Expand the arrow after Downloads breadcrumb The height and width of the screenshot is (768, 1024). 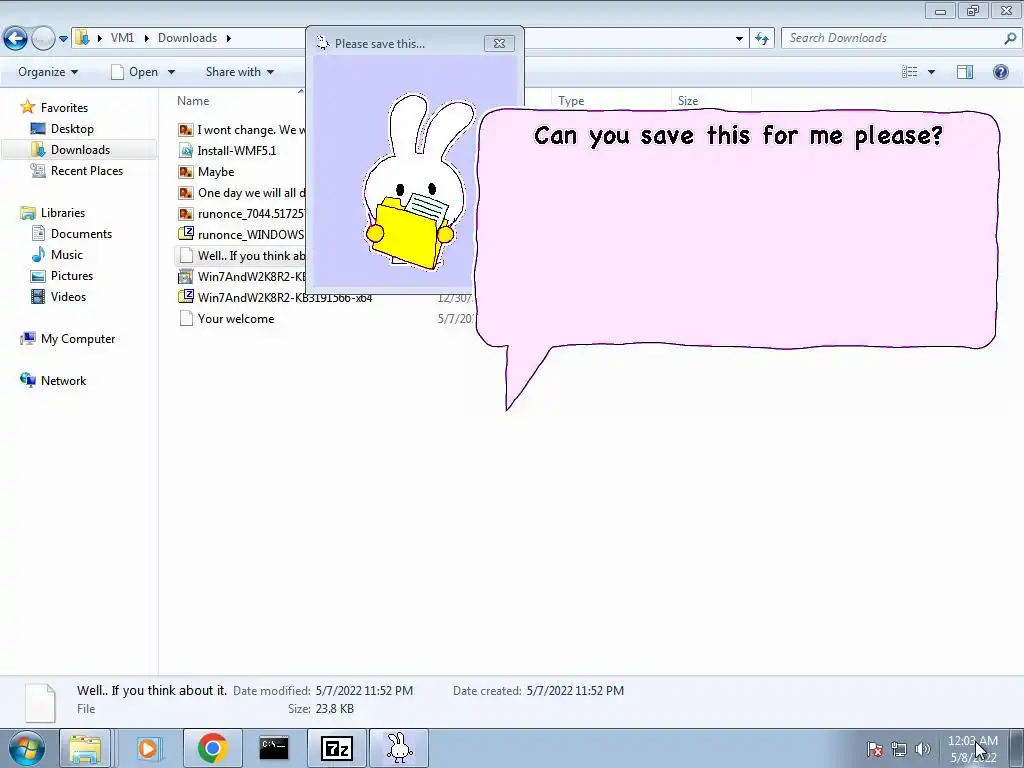(x=229, y=38)
